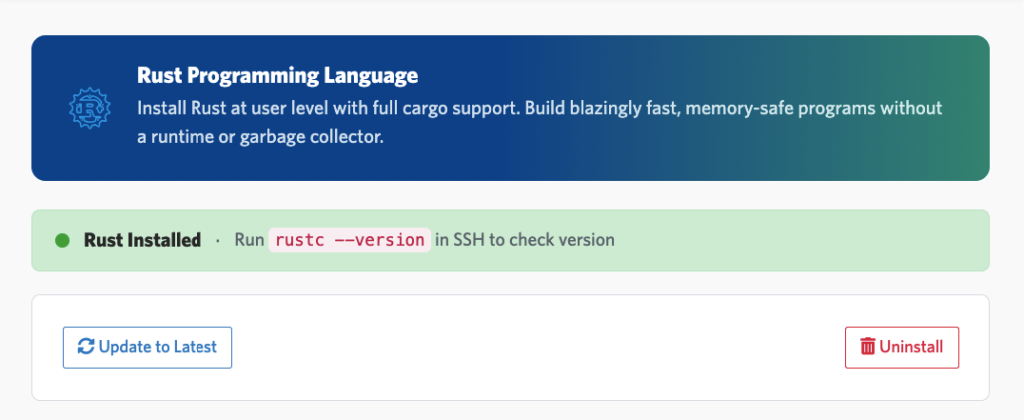1024x420 pixels.
Task: Click the Rust gear logo icon
Action: [x=89, y=108]
